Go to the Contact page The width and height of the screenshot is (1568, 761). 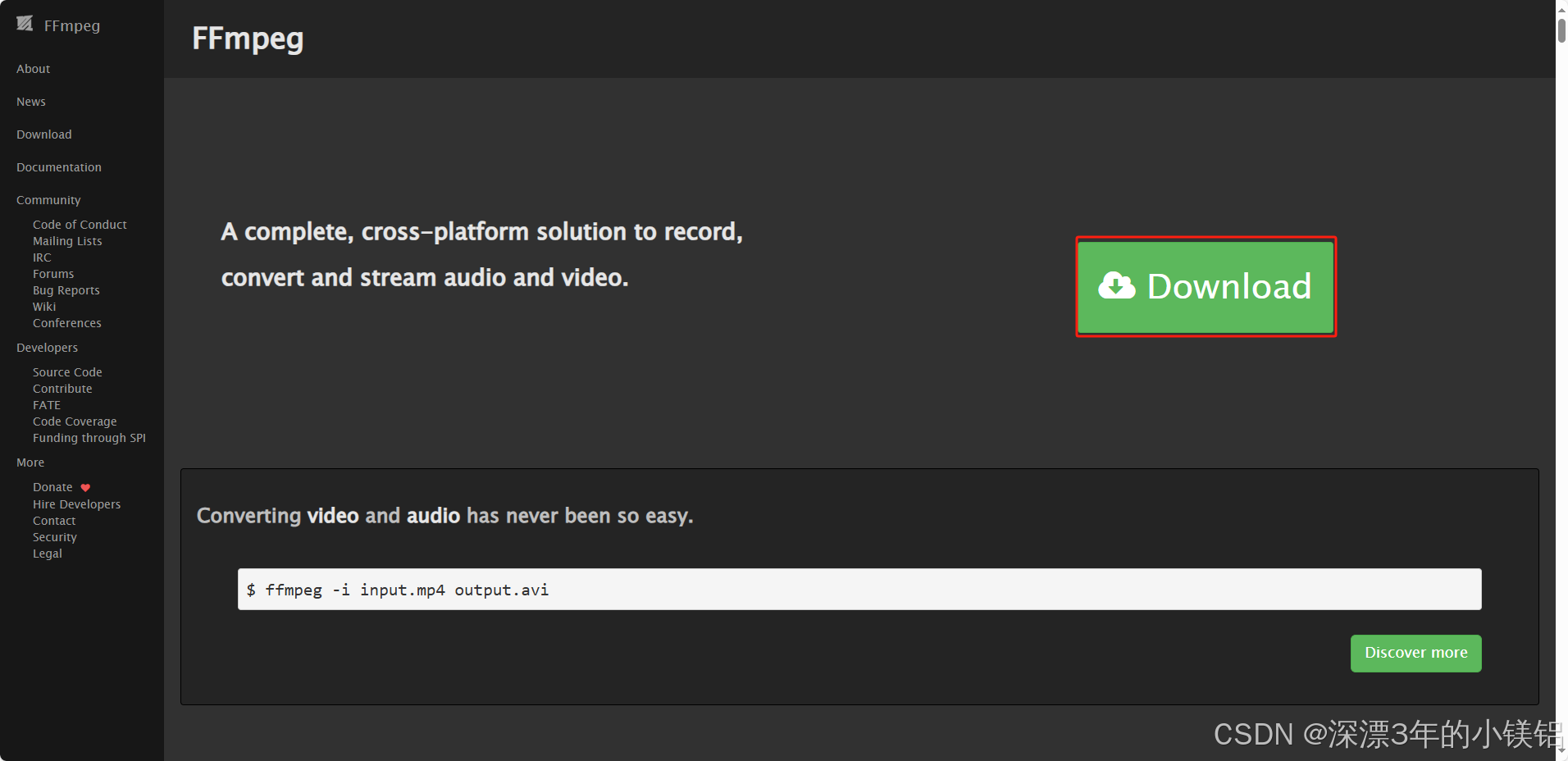[54, 521]
